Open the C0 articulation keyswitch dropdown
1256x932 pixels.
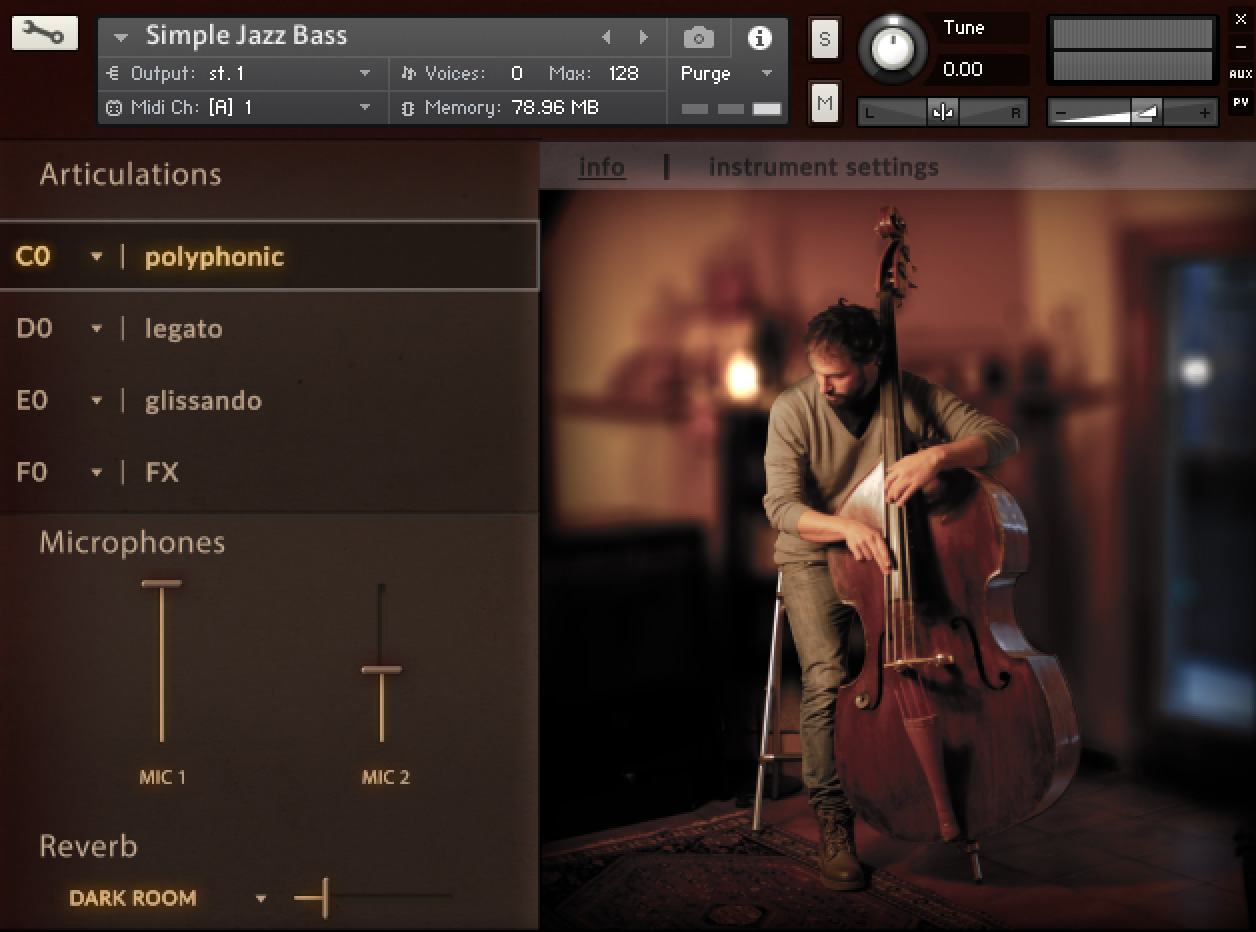tap(96, 256)
